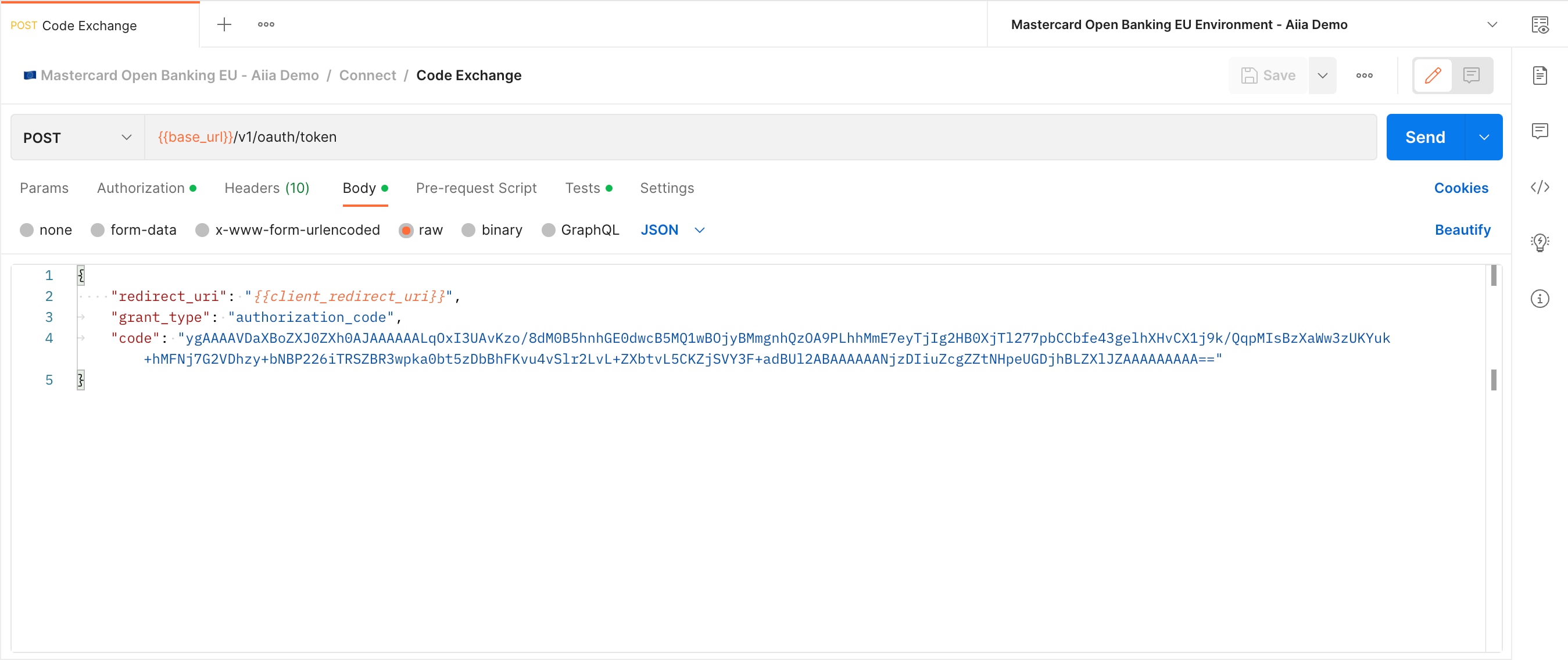The height and width of the screenshot is (660, 1568).
Task: Open the POST method dropdown
Action: coord(77,138)
